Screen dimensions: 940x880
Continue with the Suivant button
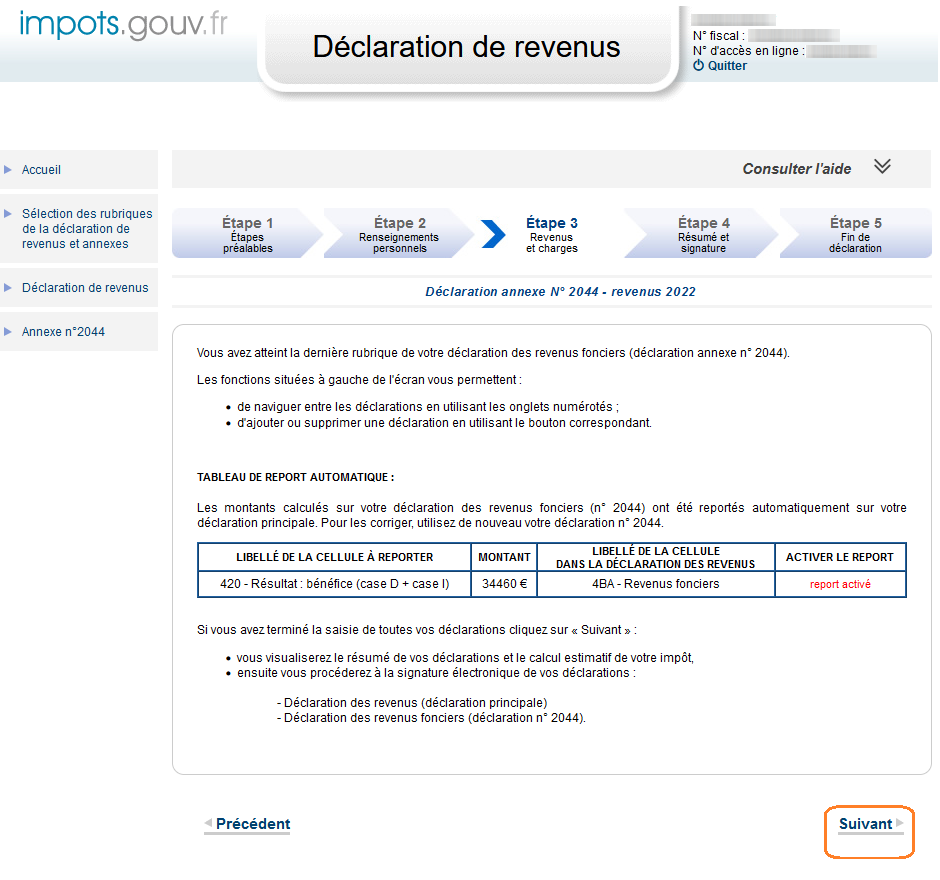click(x=865, y=824)
